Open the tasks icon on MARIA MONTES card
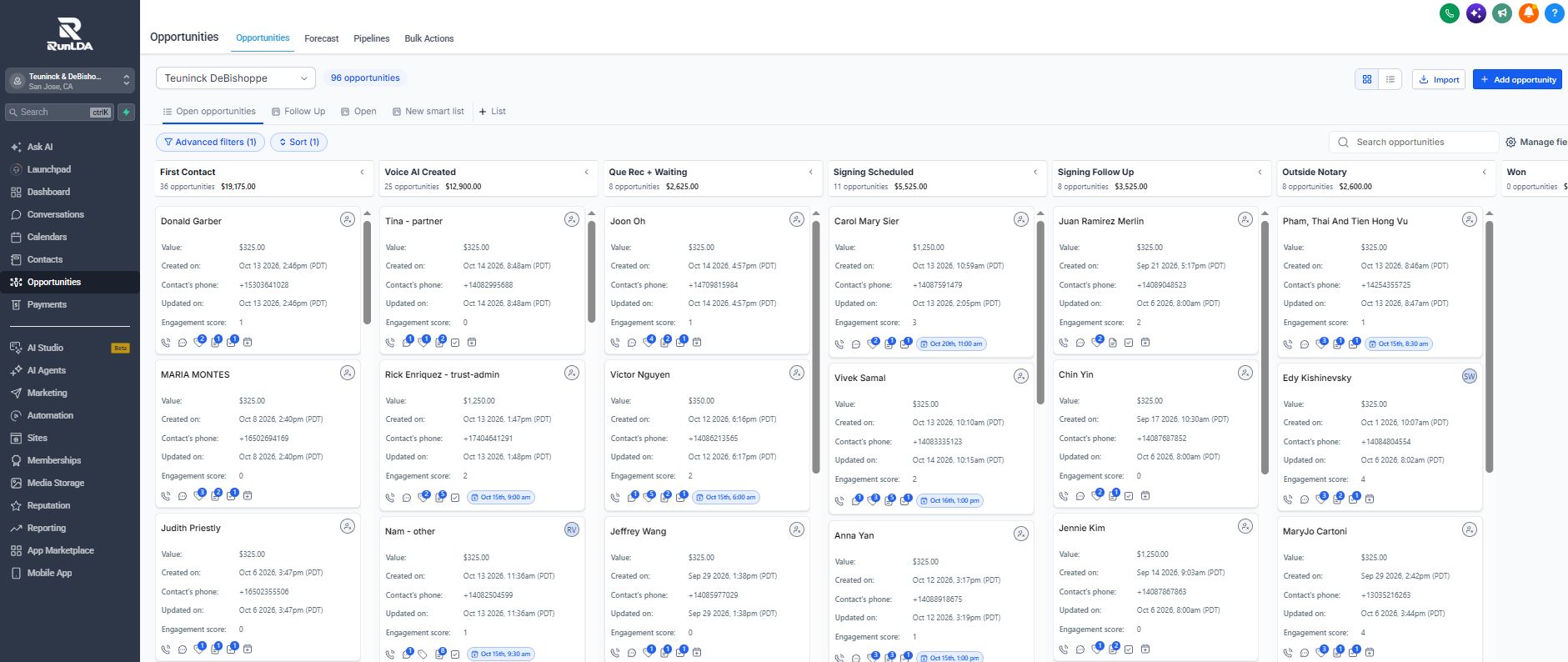 tap(232, 494)
